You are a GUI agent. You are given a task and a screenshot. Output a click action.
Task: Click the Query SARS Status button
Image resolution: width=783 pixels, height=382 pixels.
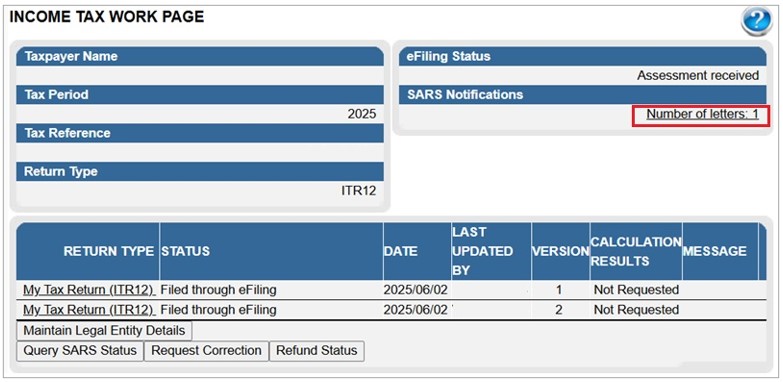point(80,351)
